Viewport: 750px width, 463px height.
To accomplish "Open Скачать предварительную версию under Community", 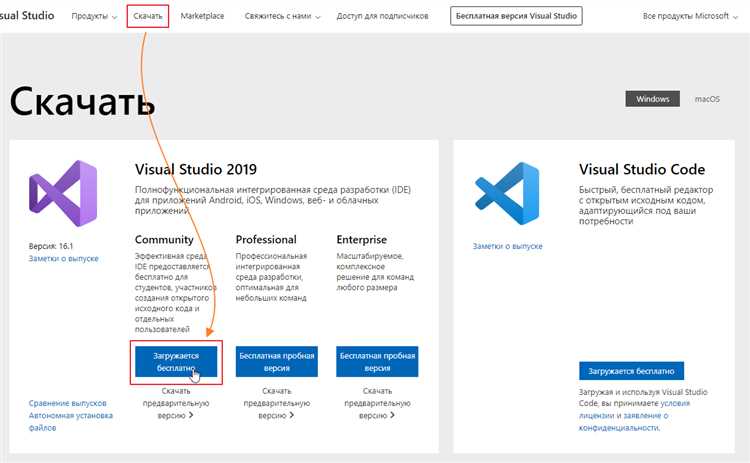I will (x=176, y=403).
